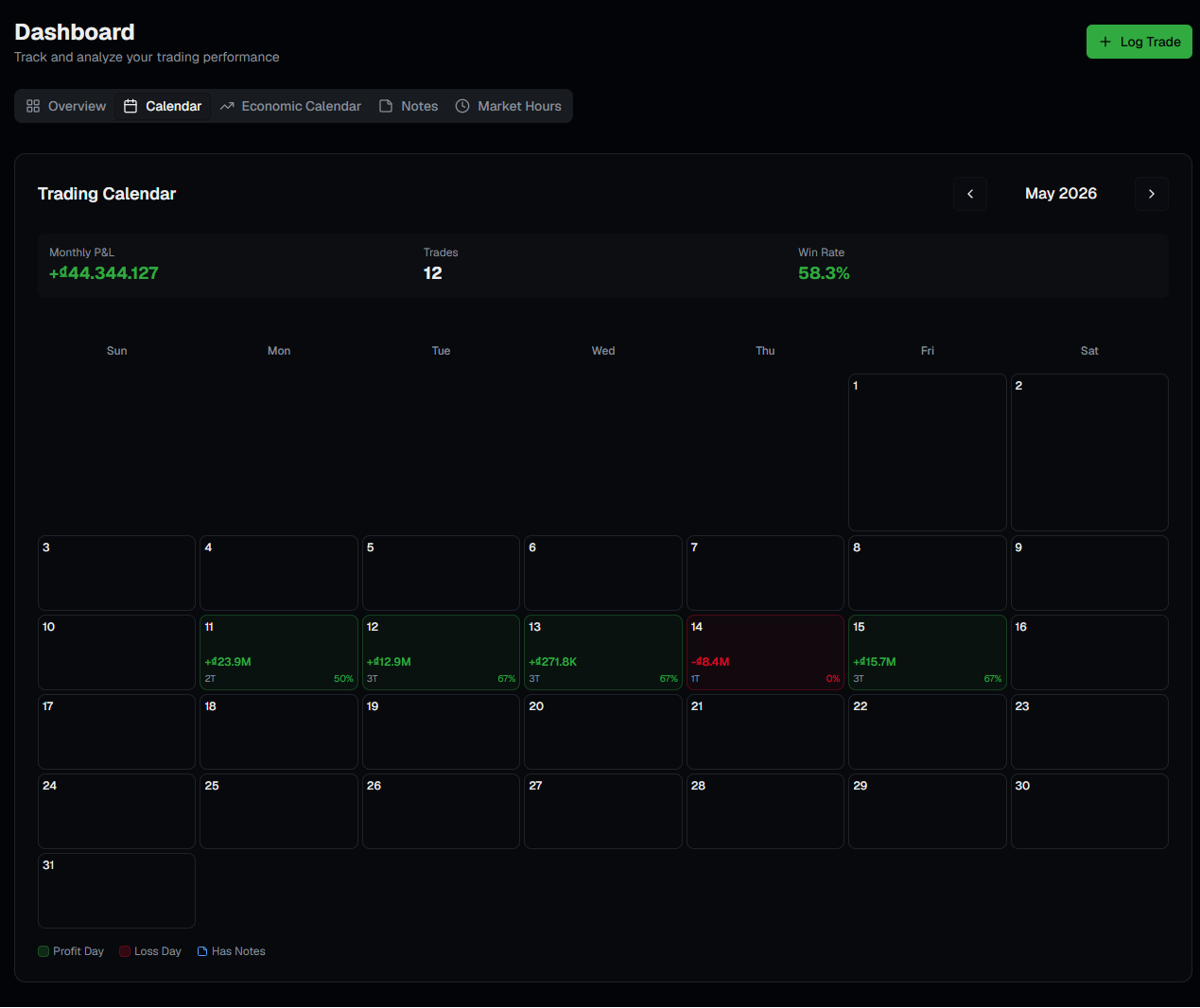Image resolution: width=1200 pixels, height=1008 pixels.
Task: Click the Calendar tab icon
Action: point(130,106)
